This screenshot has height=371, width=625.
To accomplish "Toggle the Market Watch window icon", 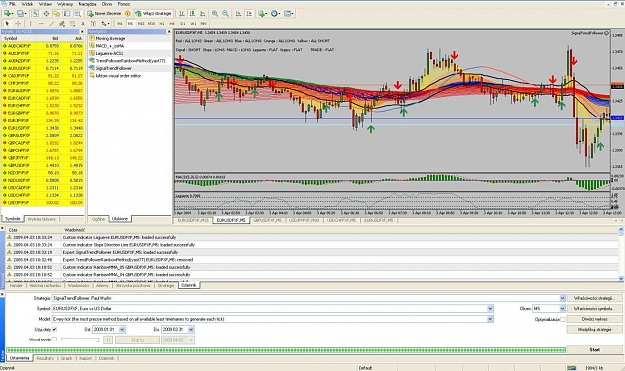I will click(x=35, y=14).
